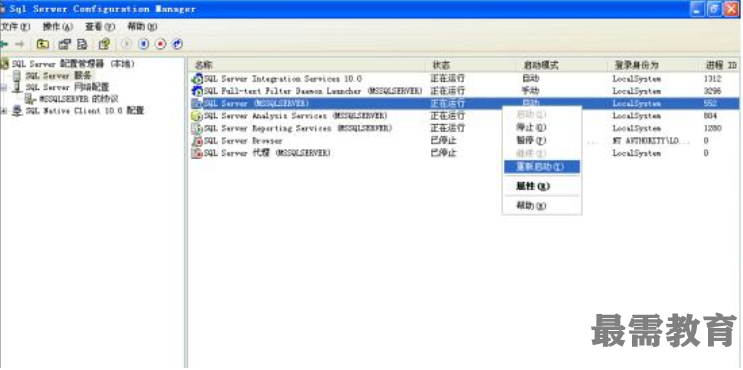Click the SQL Server (MSSQLSERVER) service icon

[x=197, y=103]
